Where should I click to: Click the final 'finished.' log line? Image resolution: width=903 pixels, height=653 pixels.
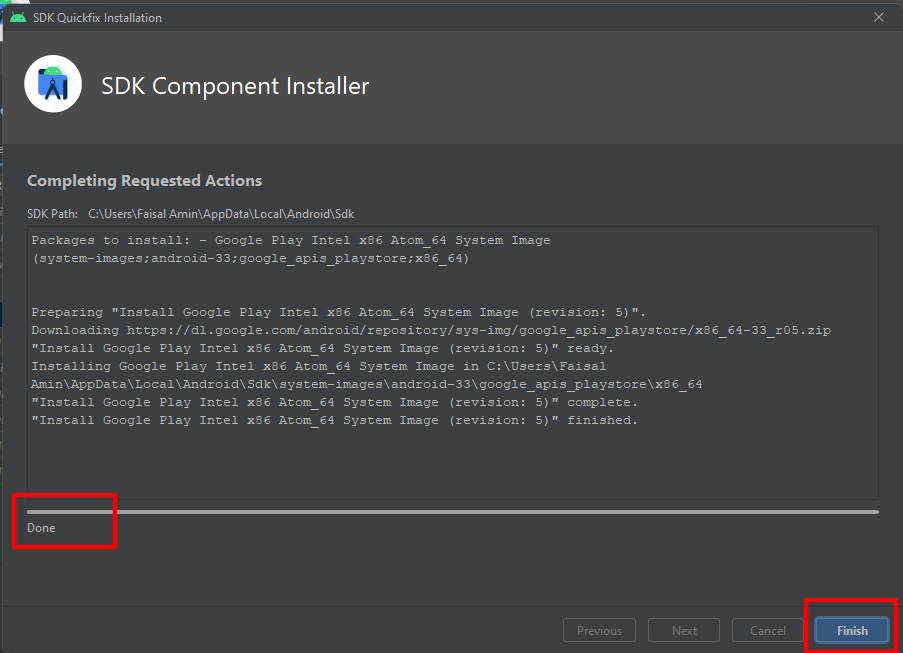335,420
